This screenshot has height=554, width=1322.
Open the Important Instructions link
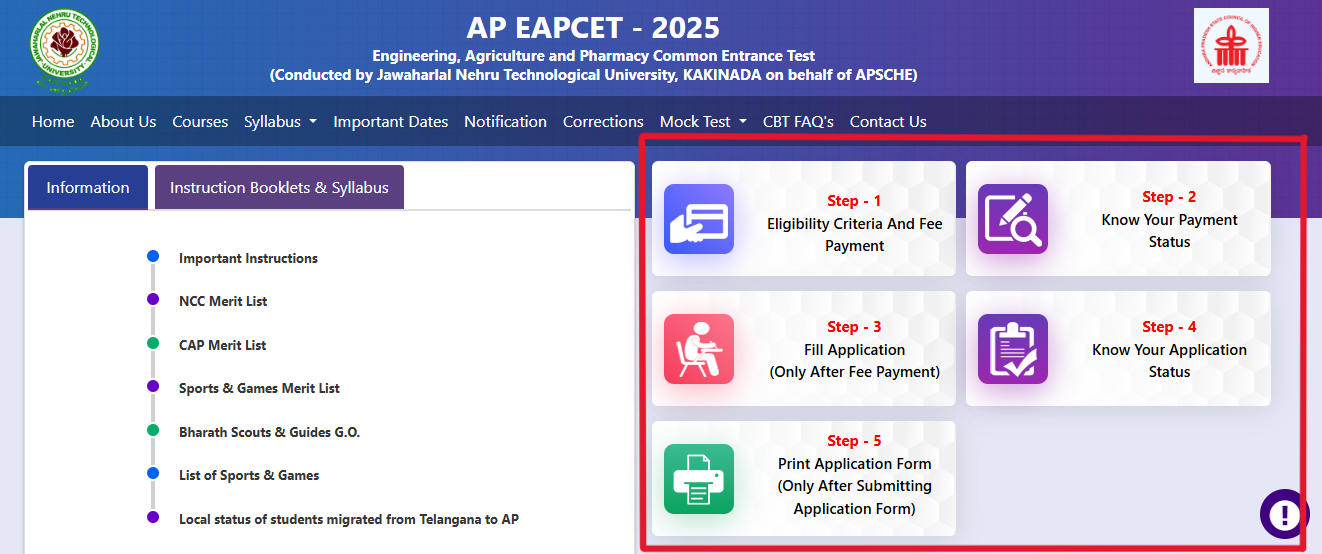click(248, 258)
